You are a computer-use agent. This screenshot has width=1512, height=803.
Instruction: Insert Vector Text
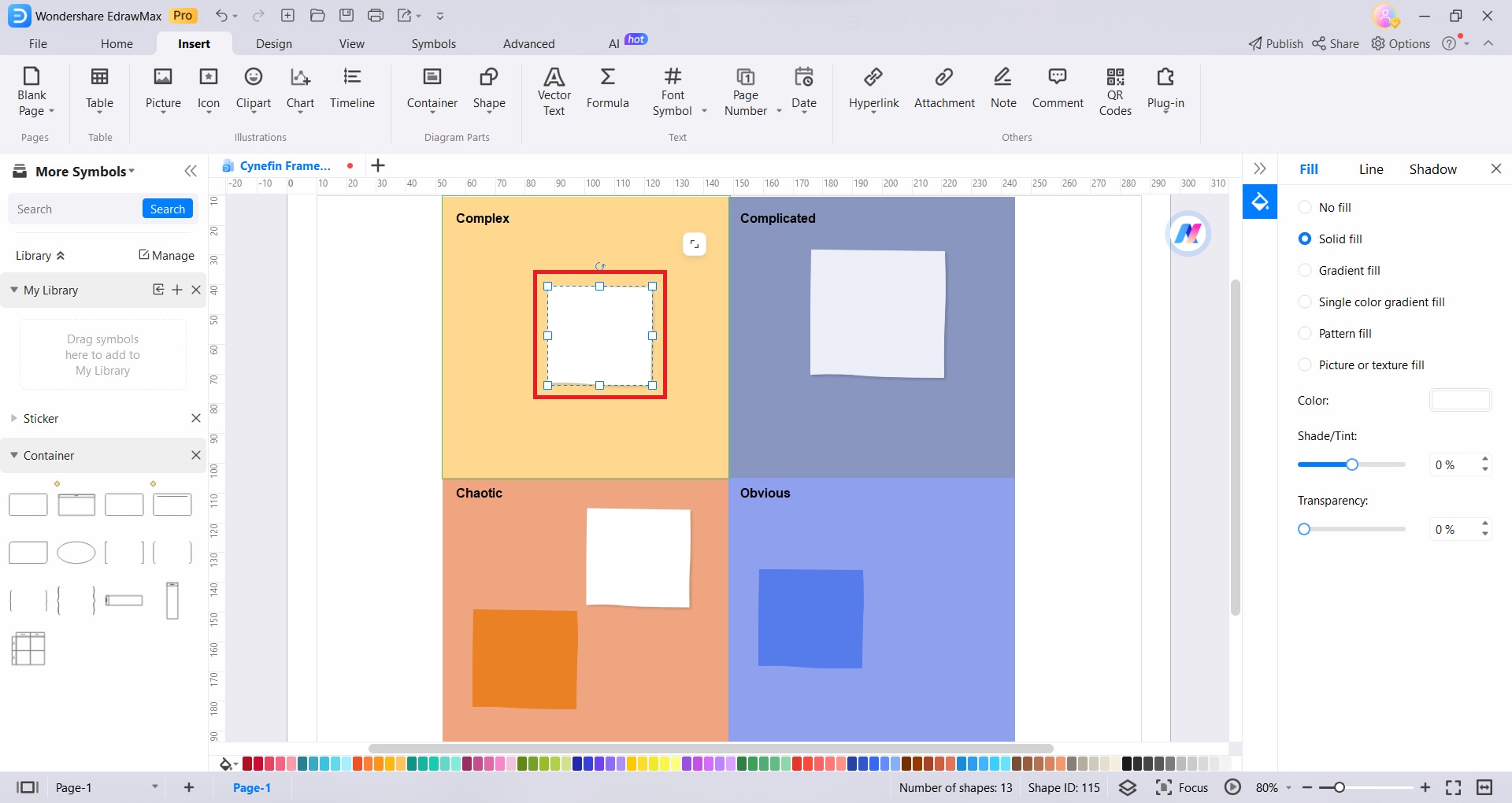(x=554, y=92)
